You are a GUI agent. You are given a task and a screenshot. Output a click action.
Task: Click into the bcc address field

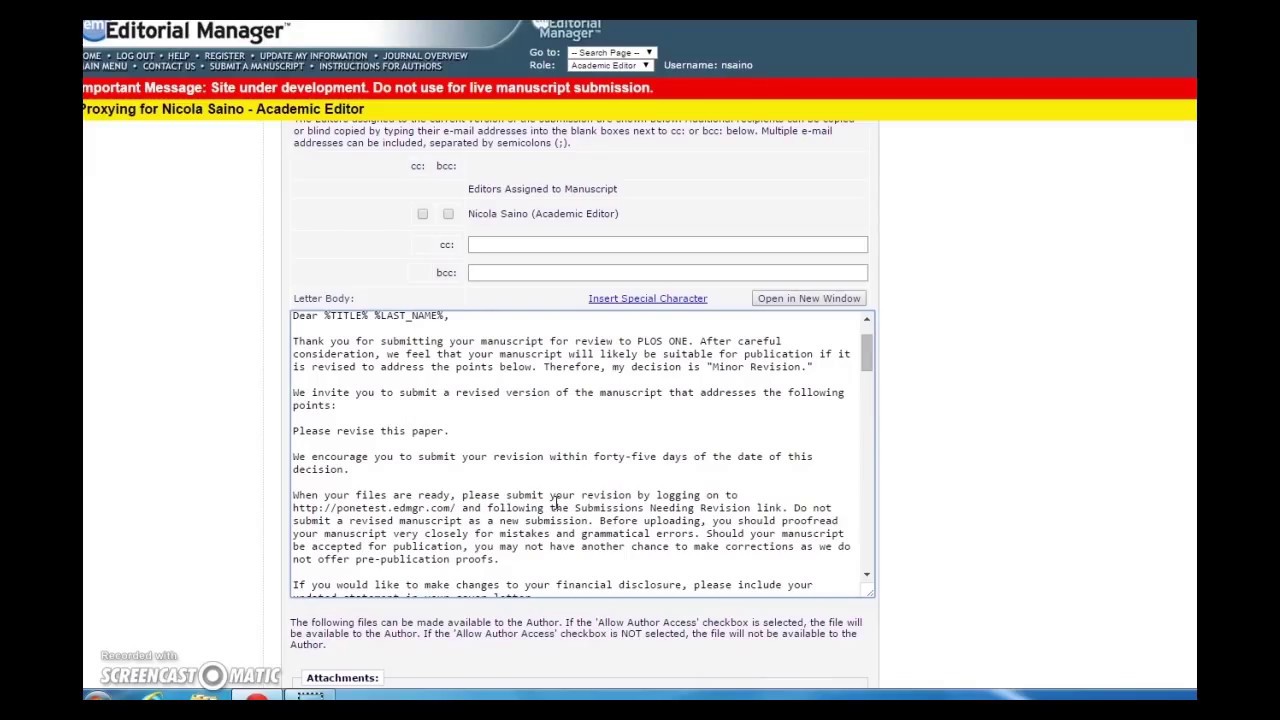tap(667, 273)
